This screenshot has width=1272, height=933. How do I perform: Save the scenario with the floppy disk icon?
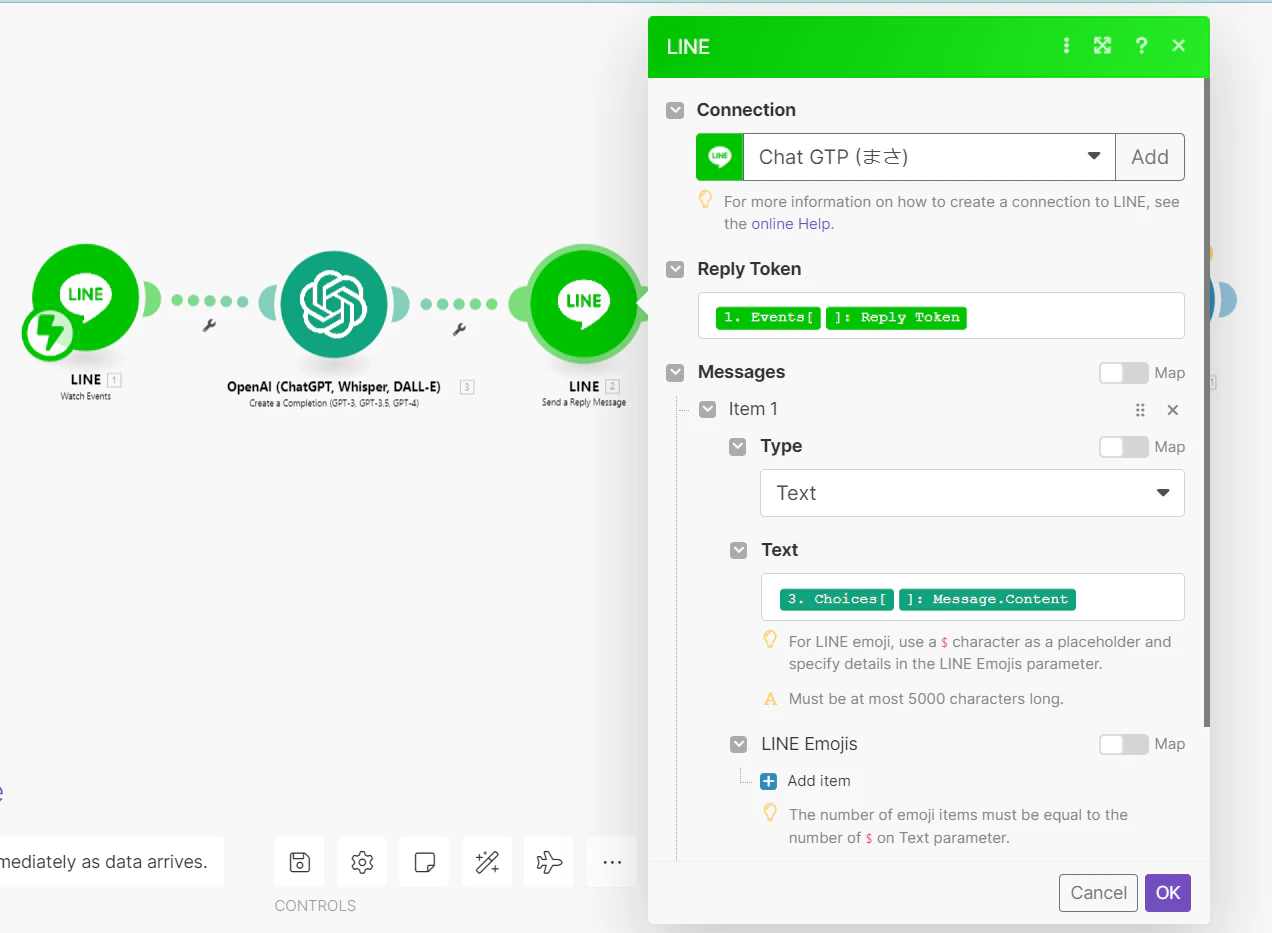click(299, 862)
